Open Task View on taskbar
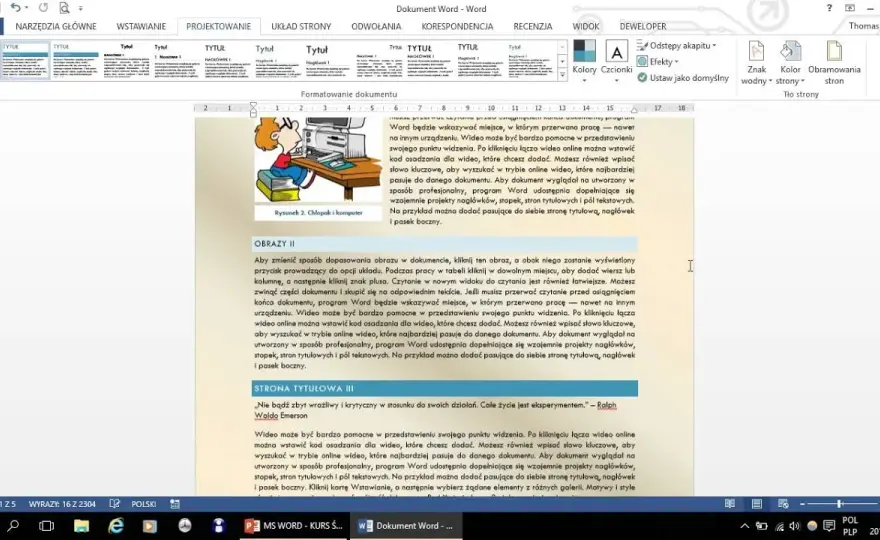The height and width of the screenshot is (540, 880). 46,526
